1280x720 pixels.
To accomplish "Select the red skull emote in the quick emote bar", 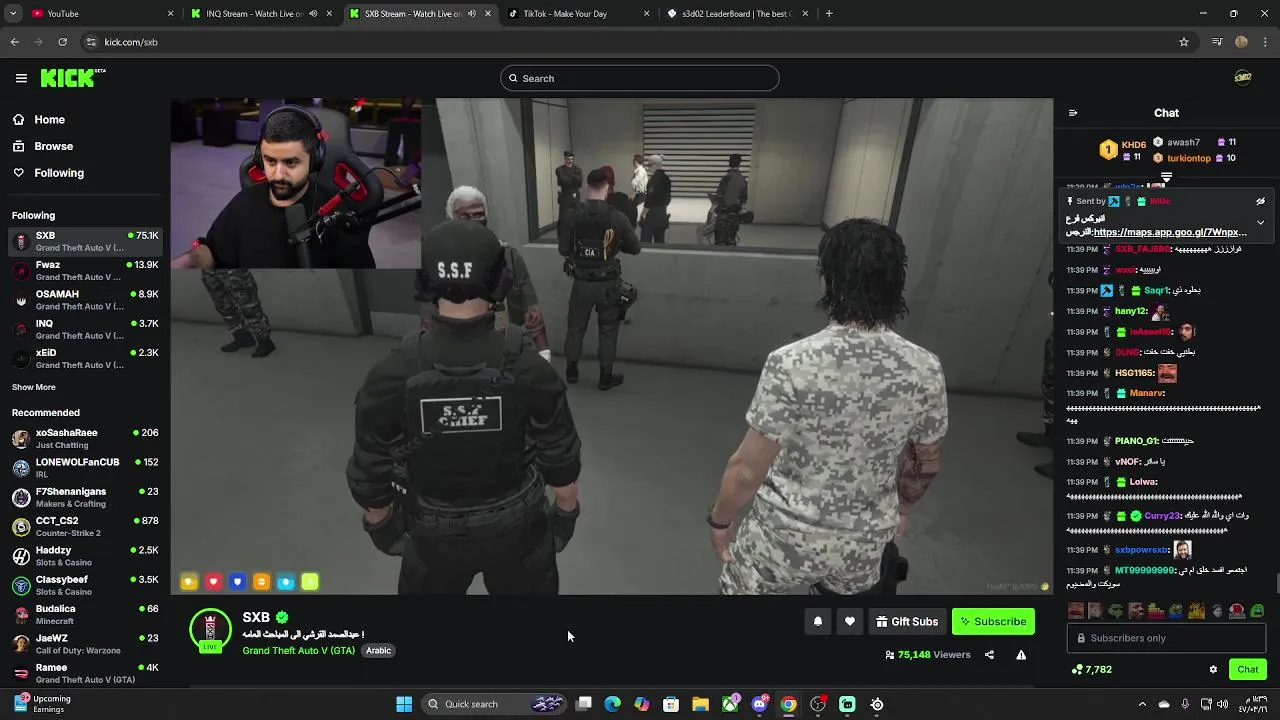I will point(1237,611).
